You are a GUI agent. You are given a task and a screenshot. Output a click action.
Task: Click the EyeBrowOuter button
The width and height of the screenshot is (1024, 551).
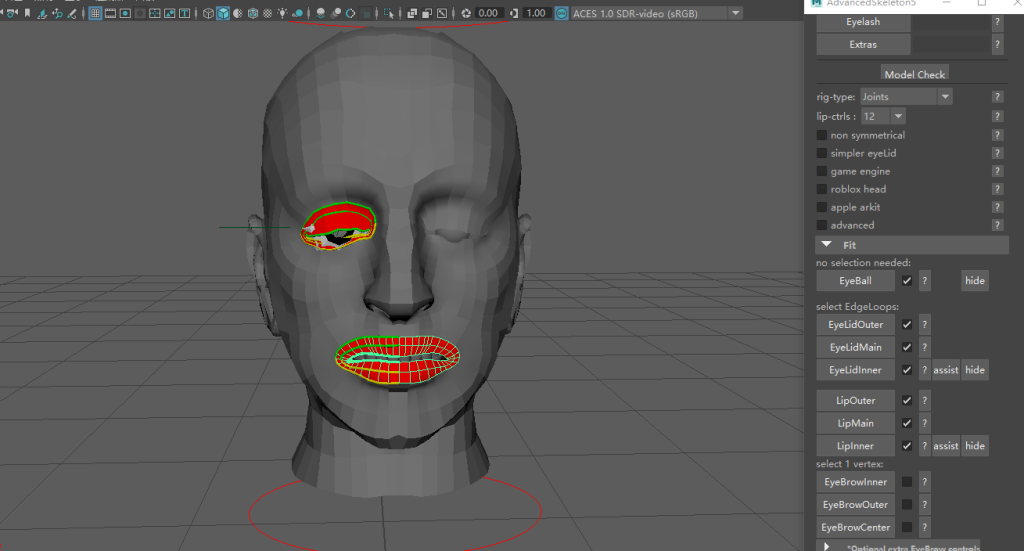(x=856, y=505)
